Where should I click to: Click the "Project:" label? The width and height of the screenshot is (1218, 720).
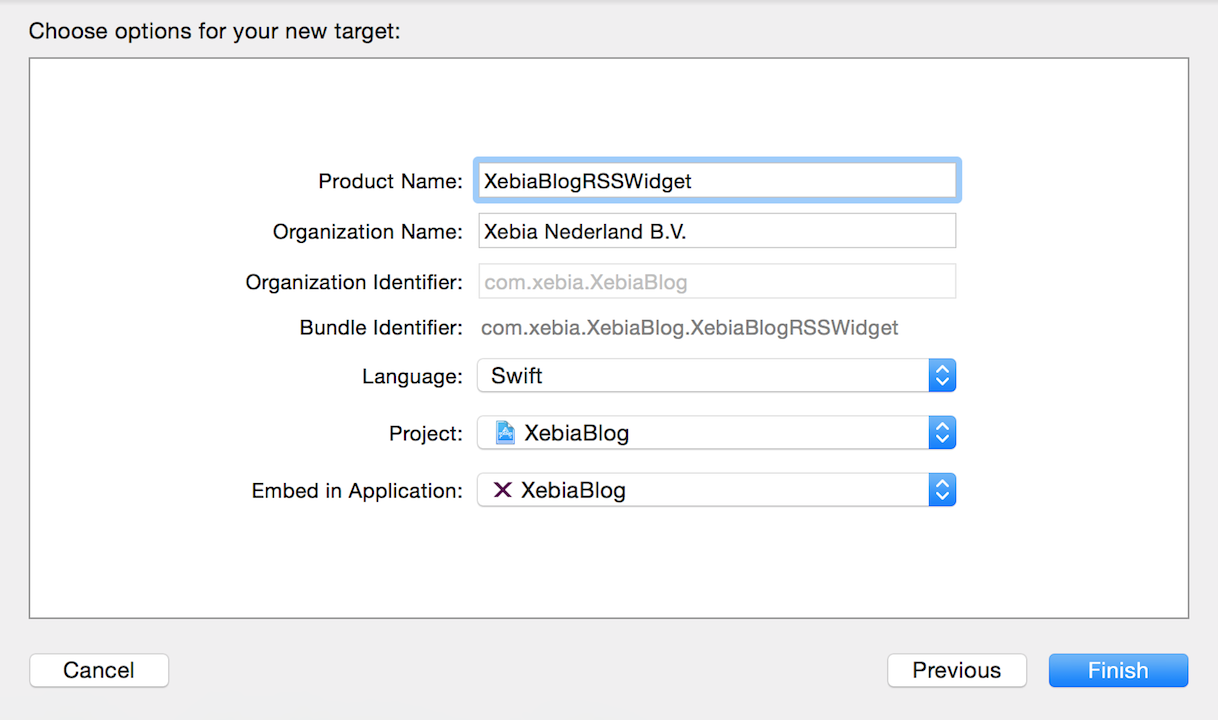tap(426, 434)
